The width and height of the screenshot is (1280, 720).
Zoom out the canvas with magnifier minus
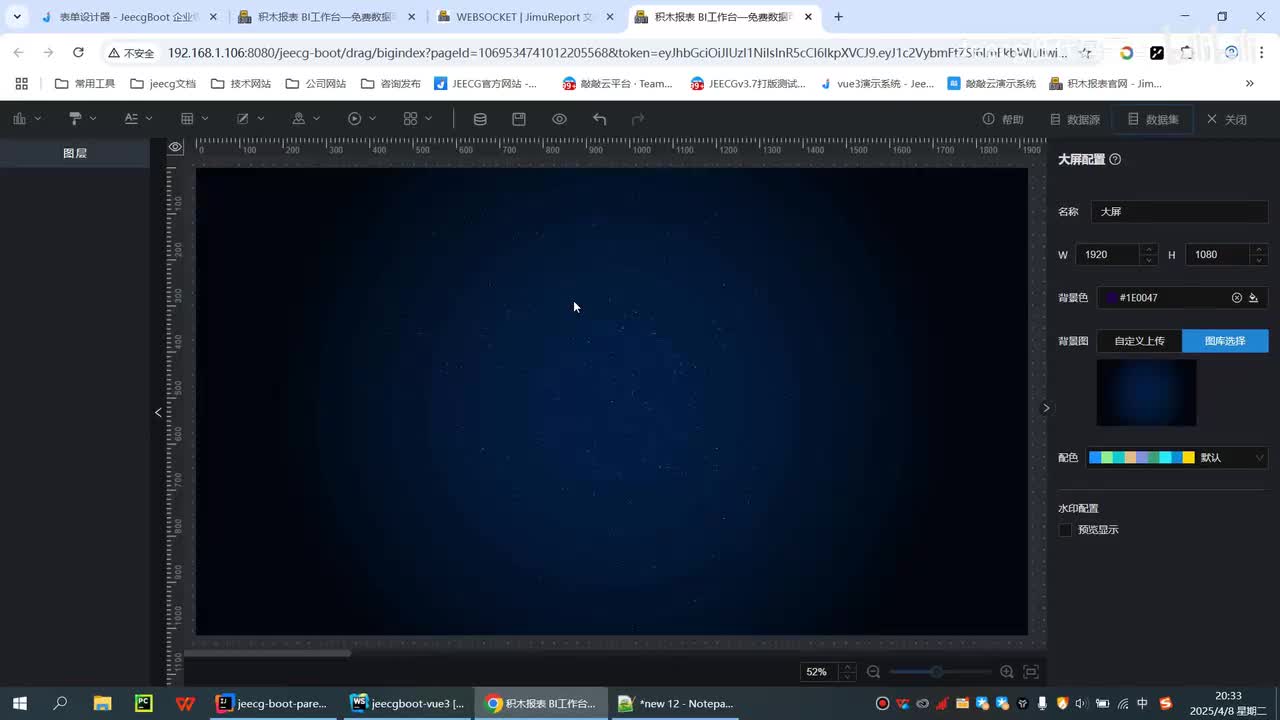[x=873, y=672]
